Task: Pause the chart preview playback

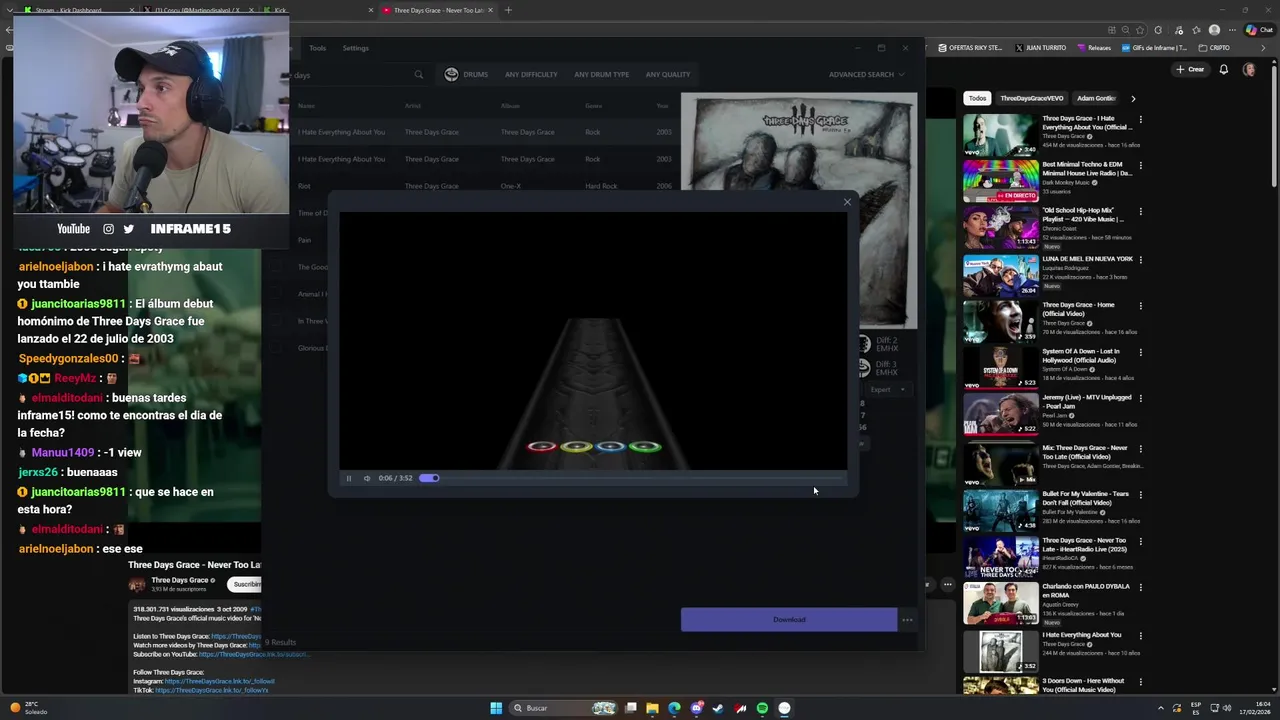Action: [x=349, y=478]
